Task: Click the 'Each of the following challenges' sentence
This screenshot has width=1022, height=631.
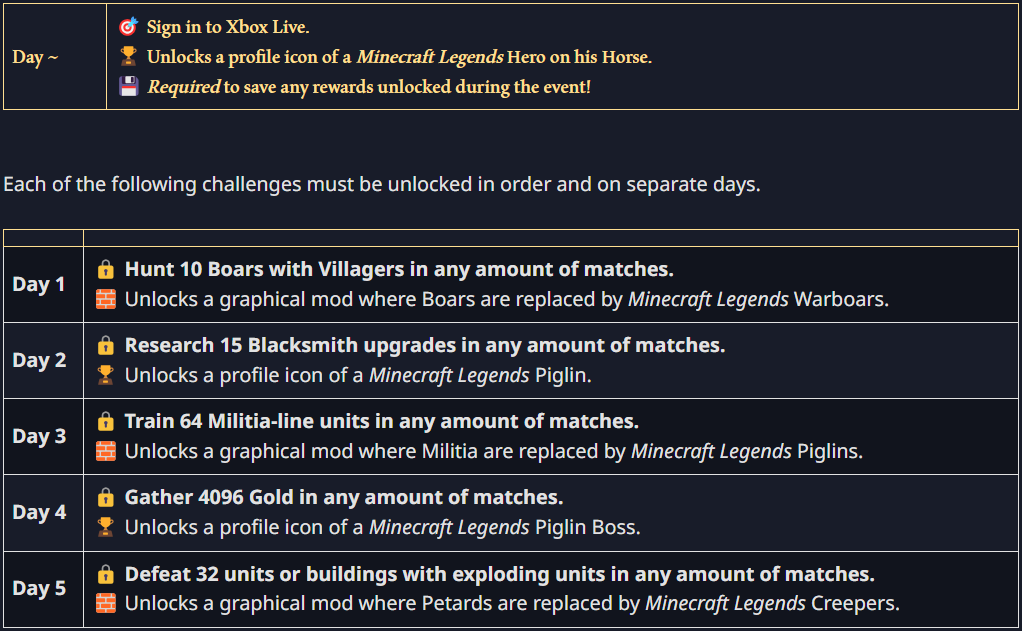Action: 382,184
